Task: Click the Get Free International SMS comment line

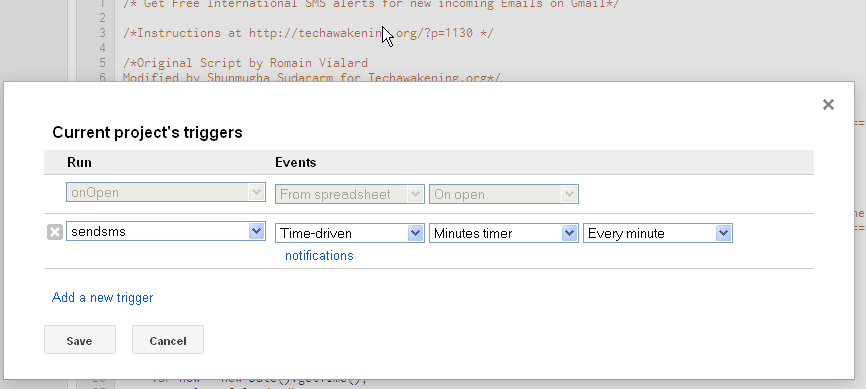Action: pyautogui.click(x=371, y=4)
